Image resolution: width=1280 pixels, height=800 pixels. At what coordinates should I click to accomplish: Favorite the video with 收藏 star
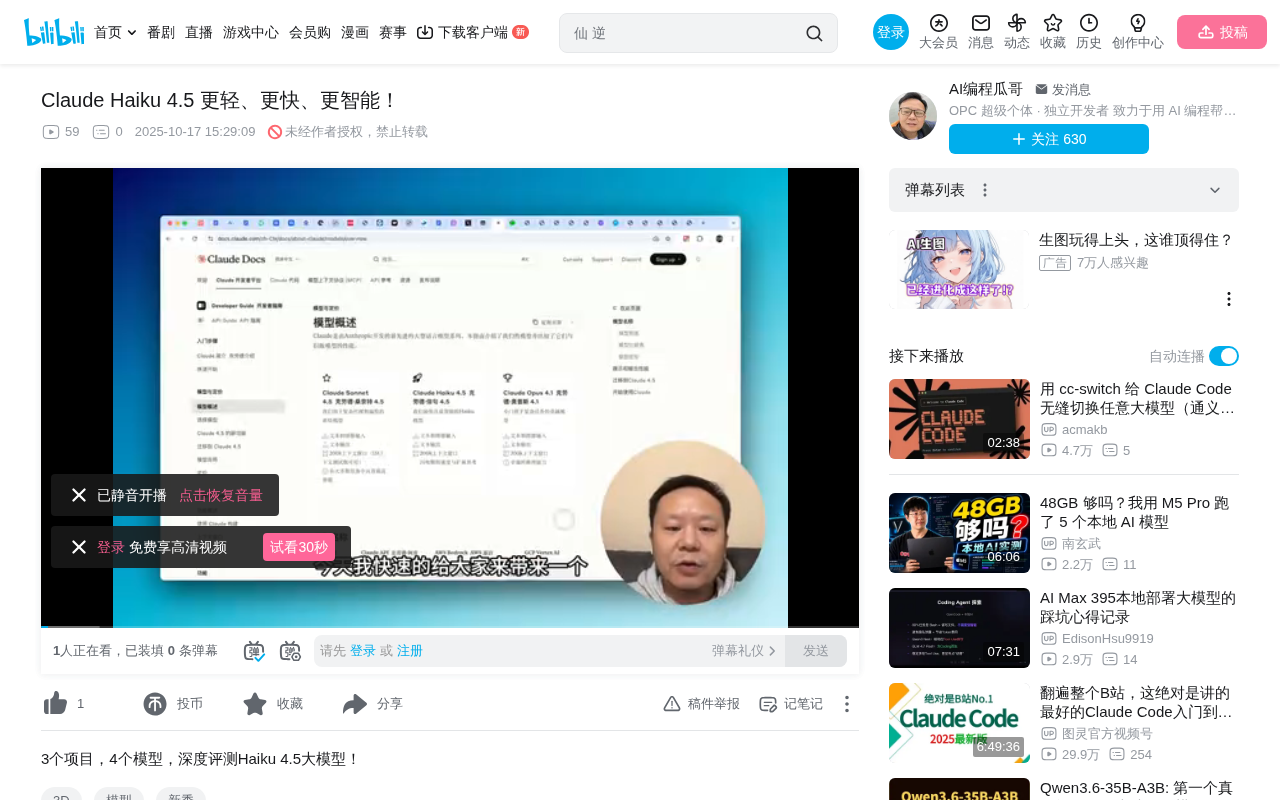click(x=255, y=704)
